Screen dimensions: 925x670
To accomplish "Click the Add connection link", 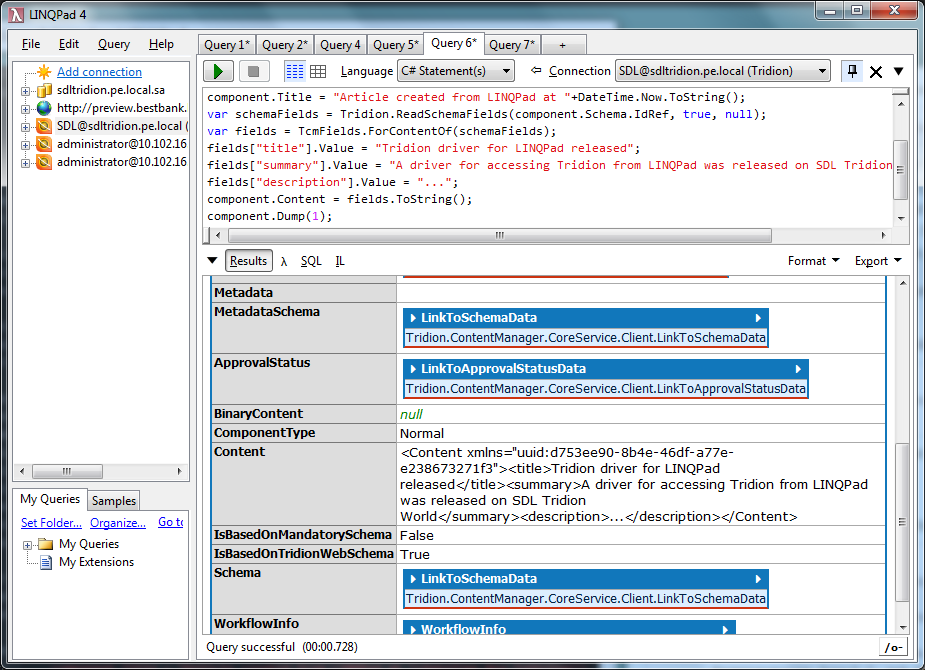I will [99, 72].
